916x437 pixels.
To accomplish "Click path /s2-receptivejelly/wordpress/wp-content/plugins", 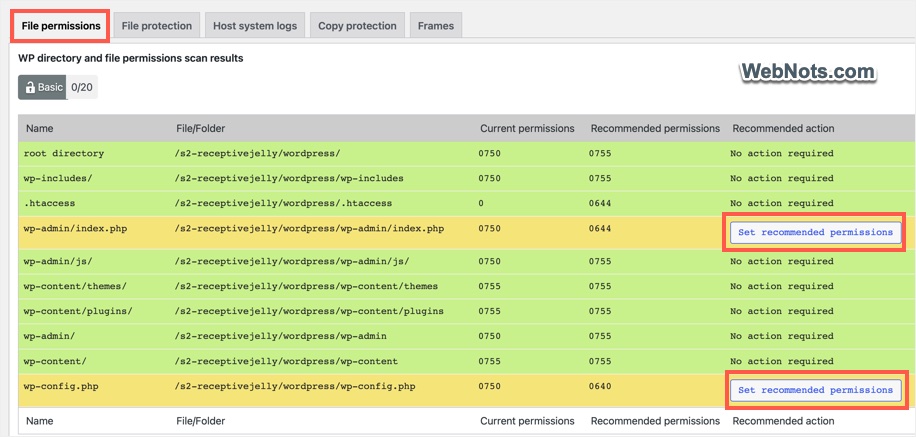I will [308, 311].
